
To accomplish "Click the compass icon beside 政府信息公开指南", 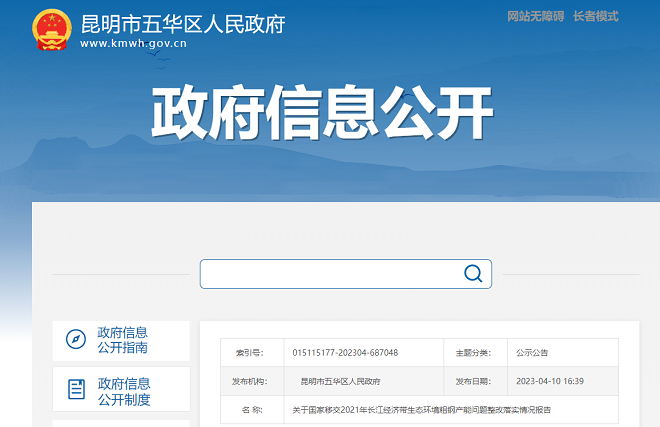I will click(x=76, y=340).
